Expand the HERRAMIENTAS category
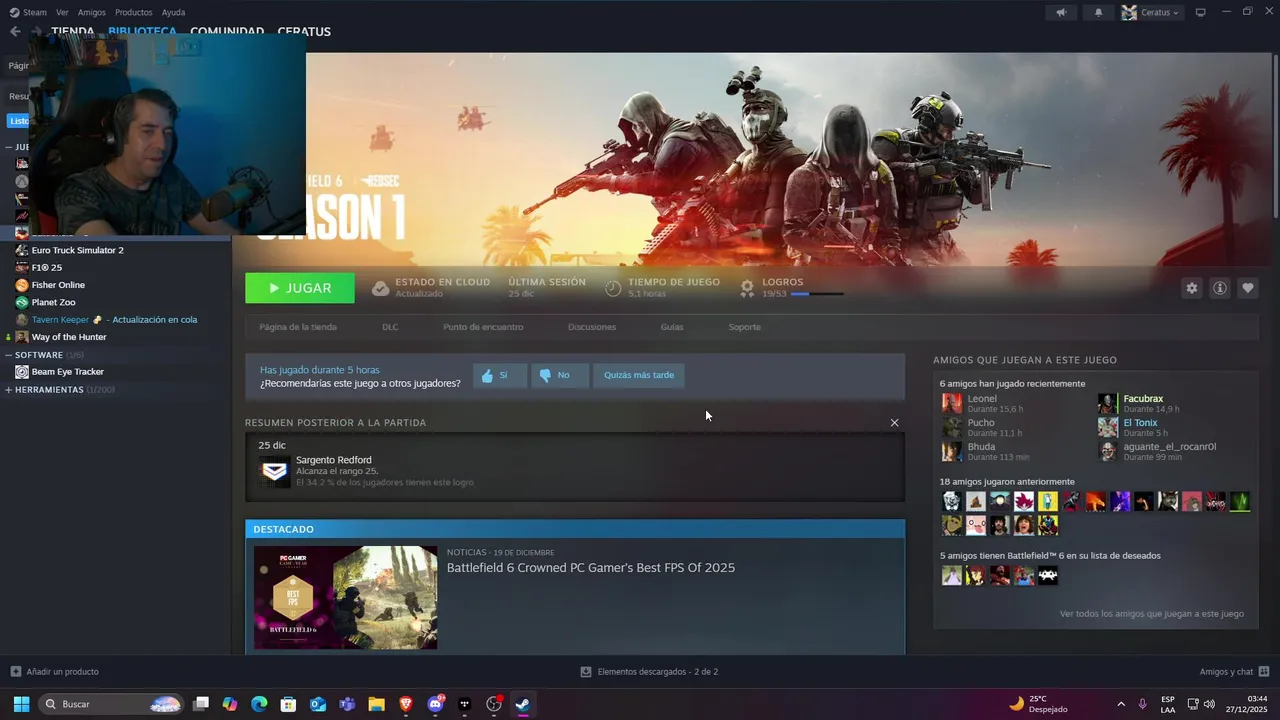 tap(9, 390)
